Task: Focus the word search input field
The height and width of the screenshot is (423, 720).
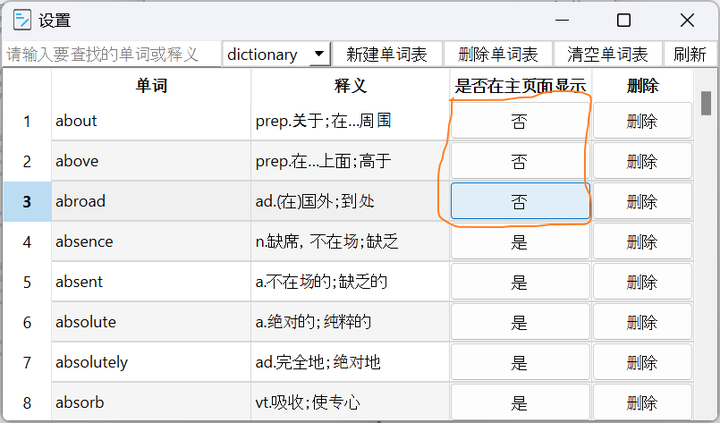Action: click(111, 54)
